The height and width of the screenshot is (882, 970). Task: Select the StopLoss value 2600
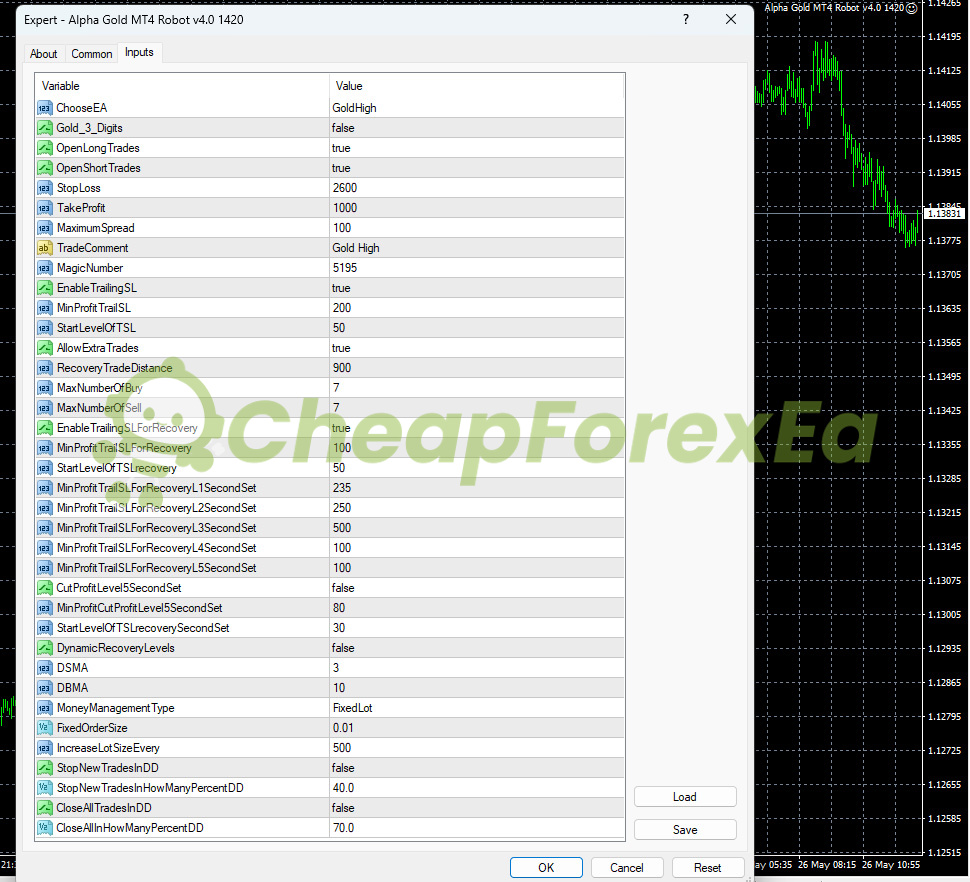[345, 188]
